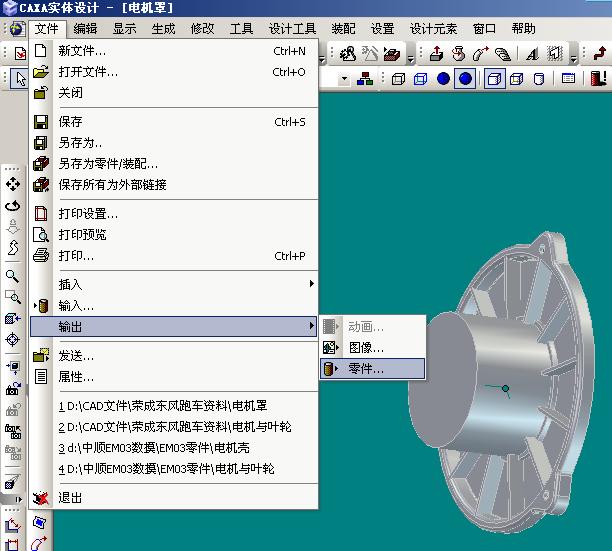The width and height of the screenshot is (612, 551).
Task: Click the anchor point marker on the model
Action: tap(505, 389)
